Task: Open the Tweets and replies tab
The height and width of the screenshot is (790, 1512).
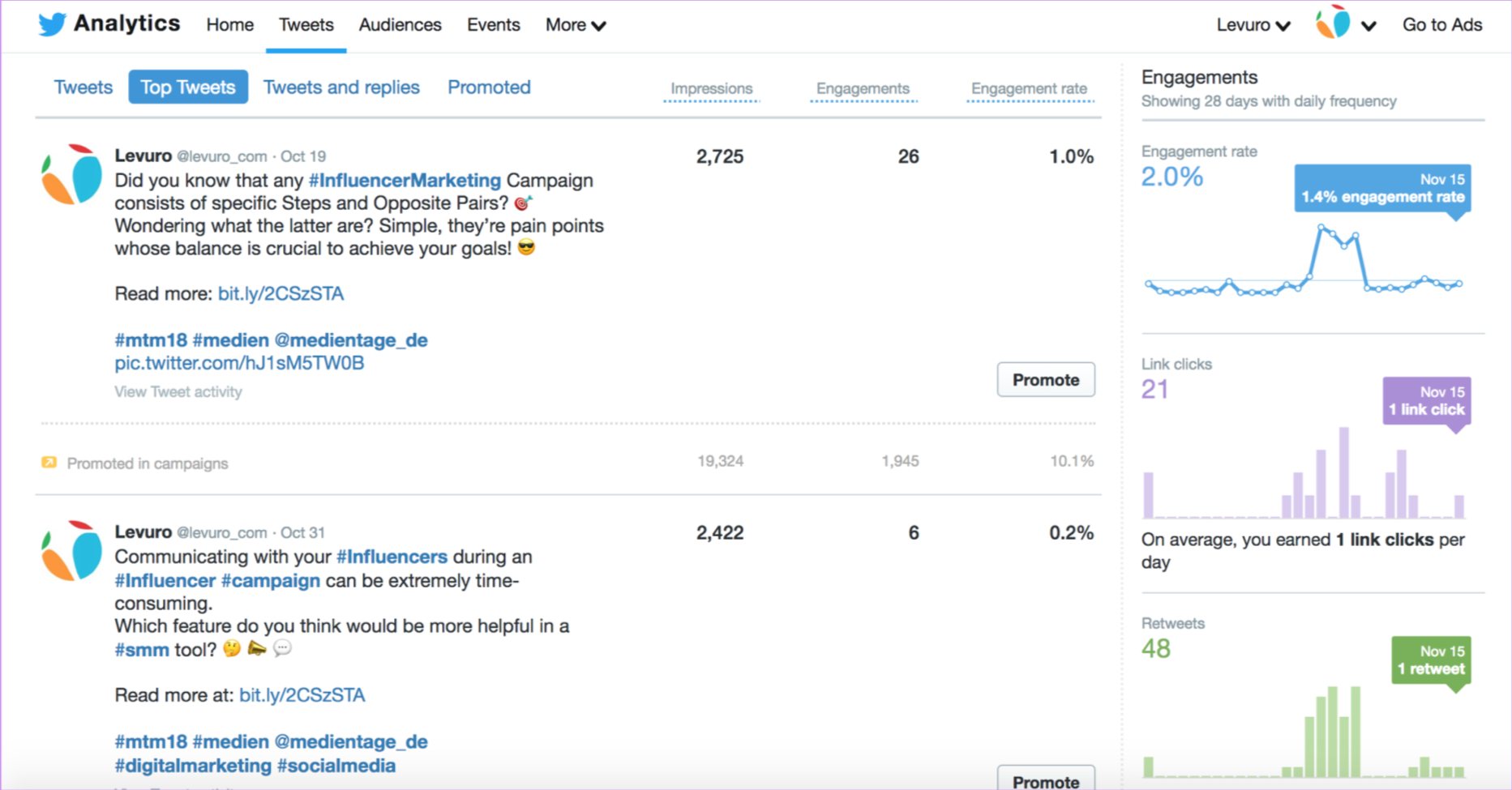Action: 341,88
